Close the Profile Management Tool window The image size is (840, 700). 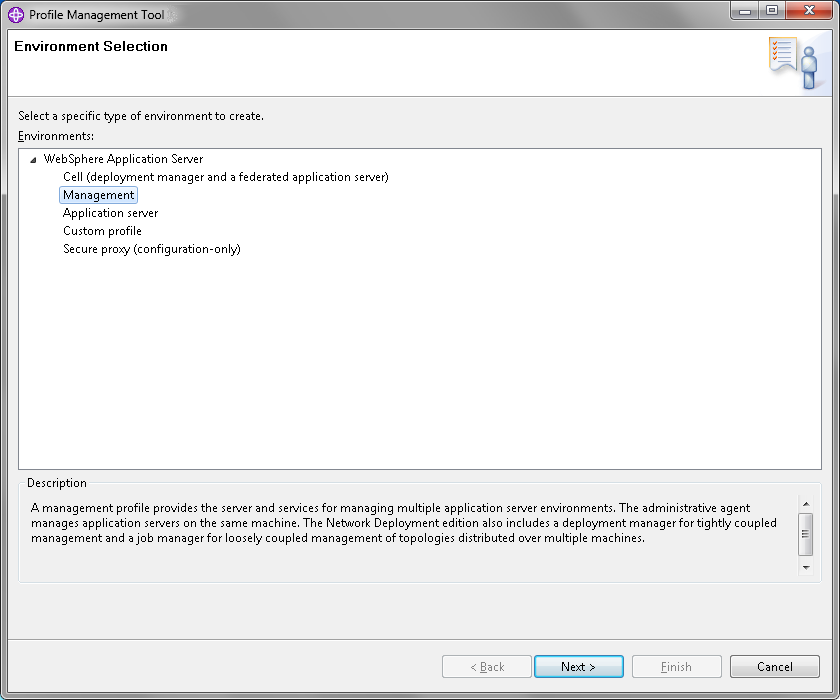click(809, 11)
